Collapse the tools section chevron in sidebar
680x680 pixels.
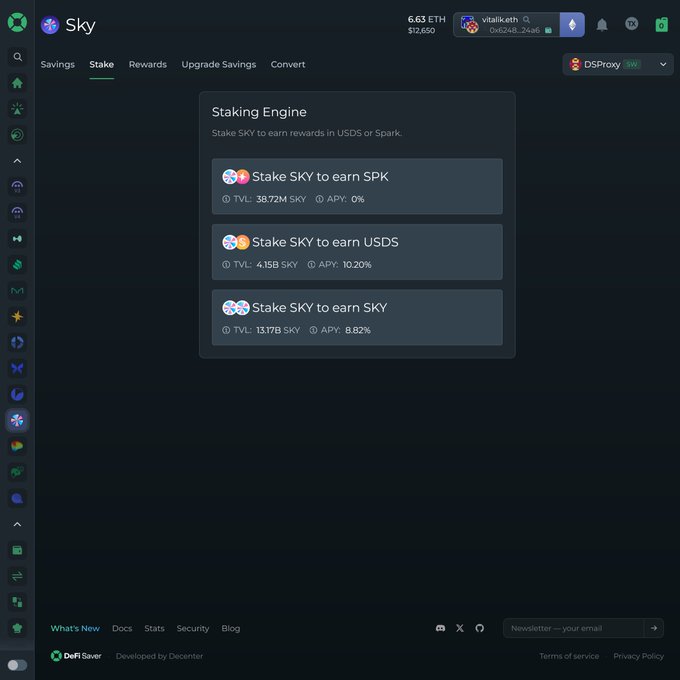coord(17,524)
